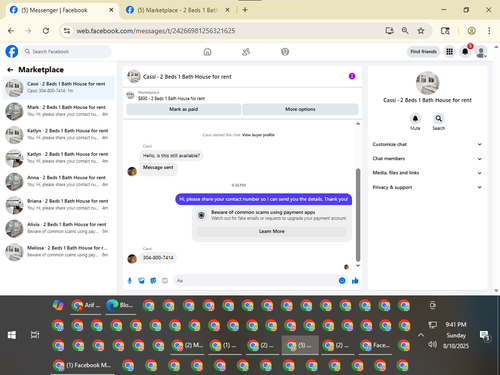Image resolution: width=500 pixels, height=375 pixels.
Task: Click the browser zoom magnifier icon
Action: coord(405,31)
